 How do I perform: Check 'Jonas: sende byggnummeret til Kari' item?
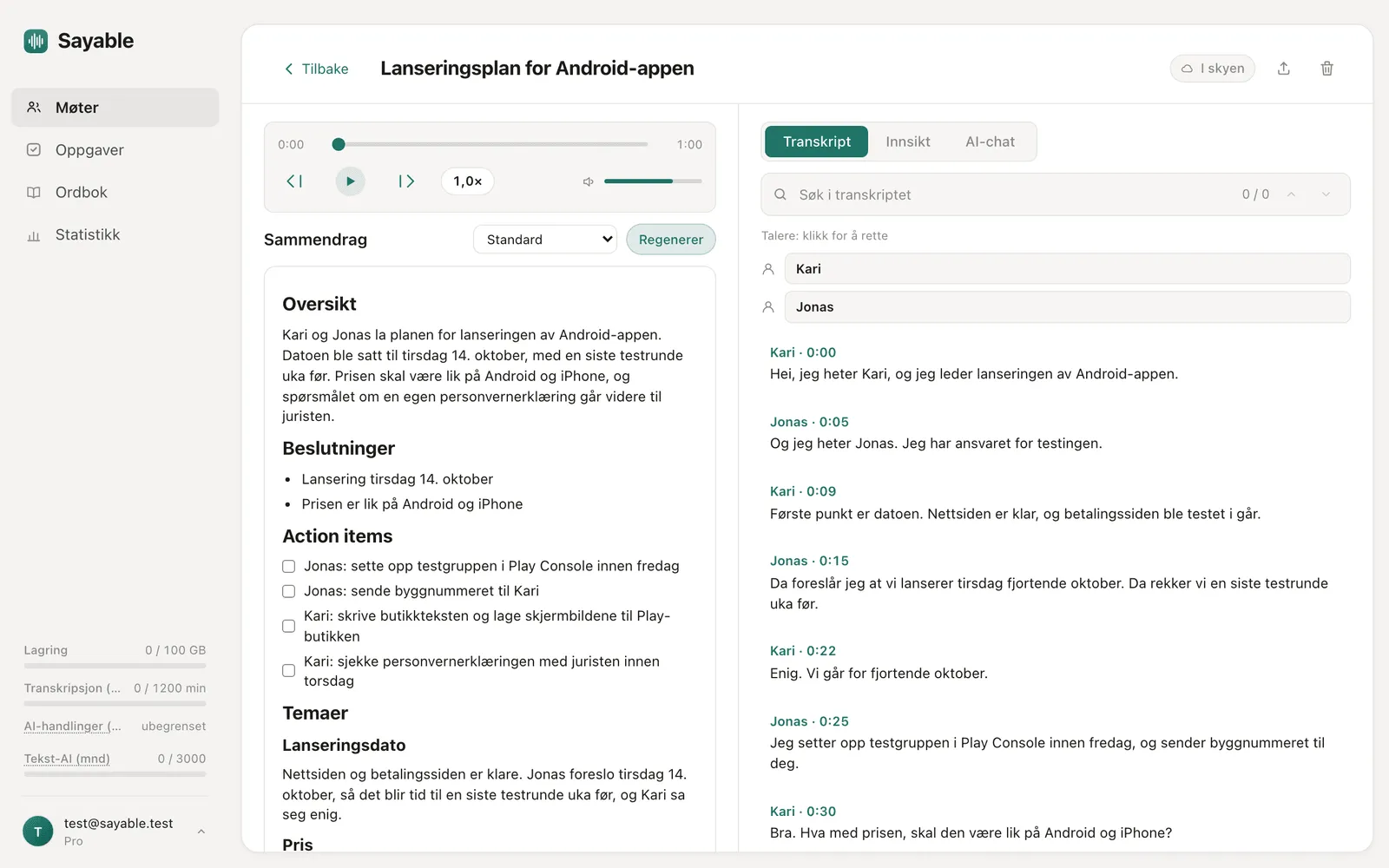click(288, 591)
